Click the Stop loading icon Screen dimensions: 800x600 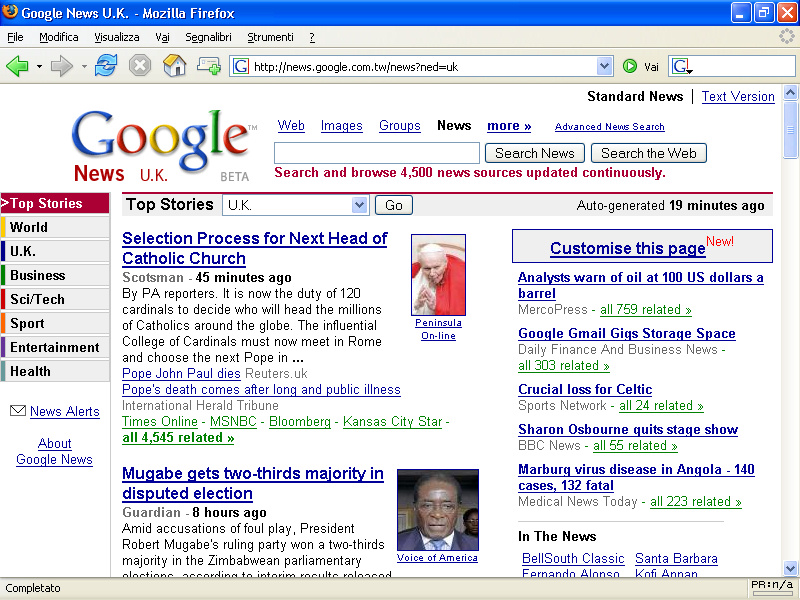(x=139, y=66)
